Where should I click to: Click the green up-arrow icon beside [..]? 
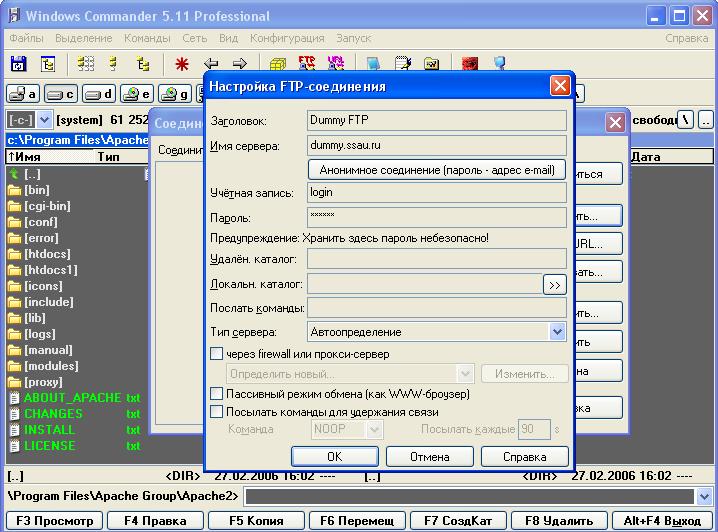15,174
